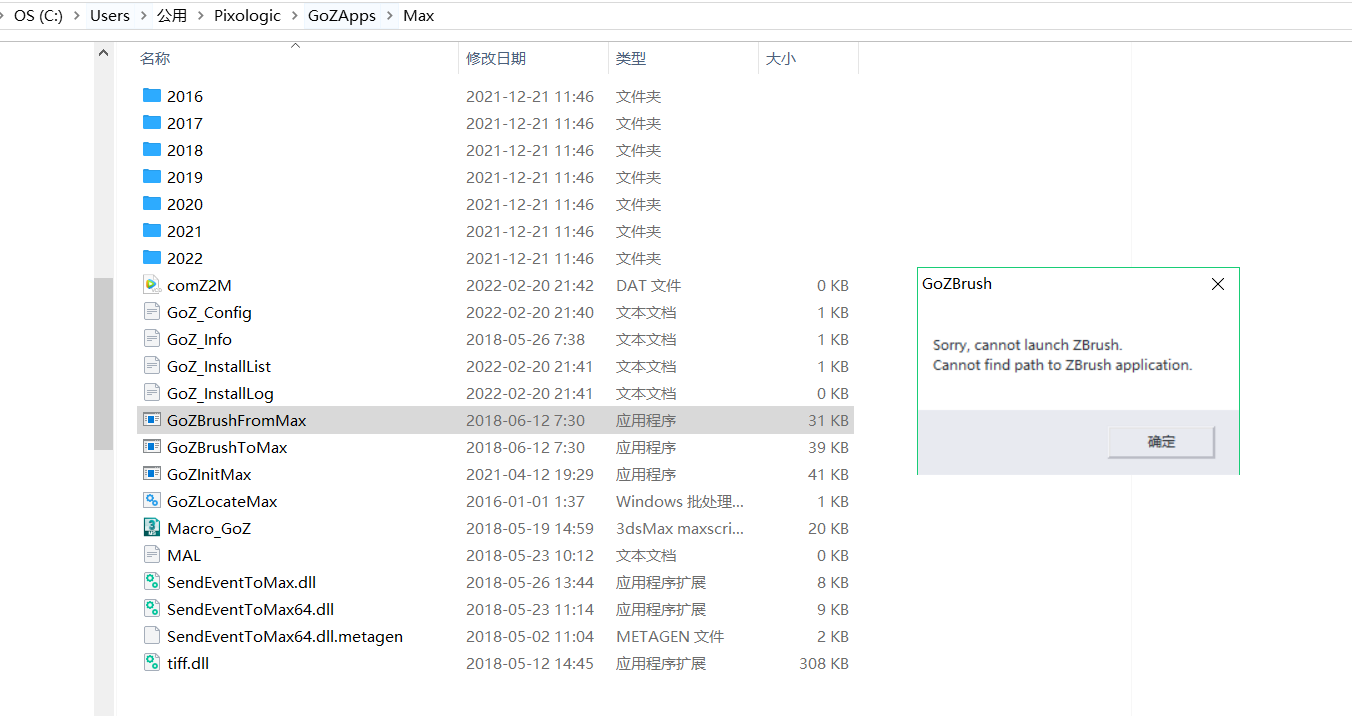This screenshot has width=1352, height=716.
Task: Select the GoZInitMax file name
Action: [209, 474]
